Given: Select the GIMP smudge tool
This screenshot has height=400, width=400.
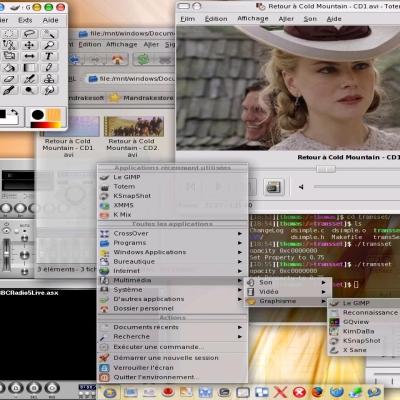Looking at the screenshot, I should 49,90.
